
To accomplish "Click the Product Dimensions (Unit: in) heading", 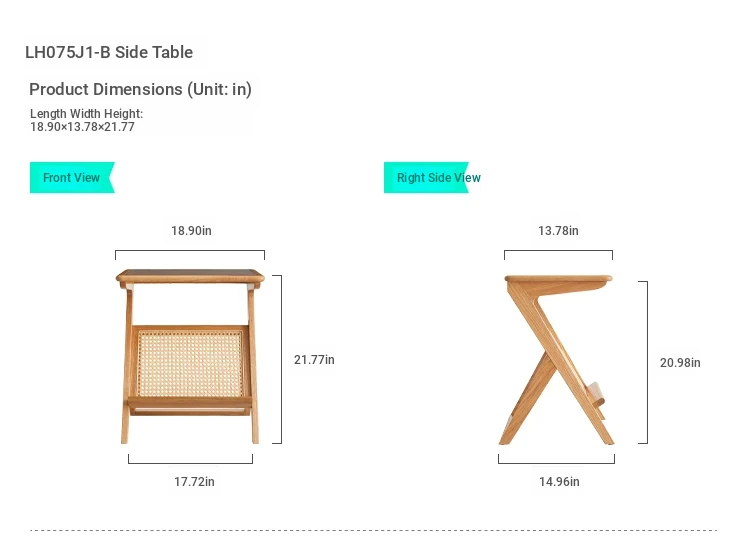I will click(140, 89).
